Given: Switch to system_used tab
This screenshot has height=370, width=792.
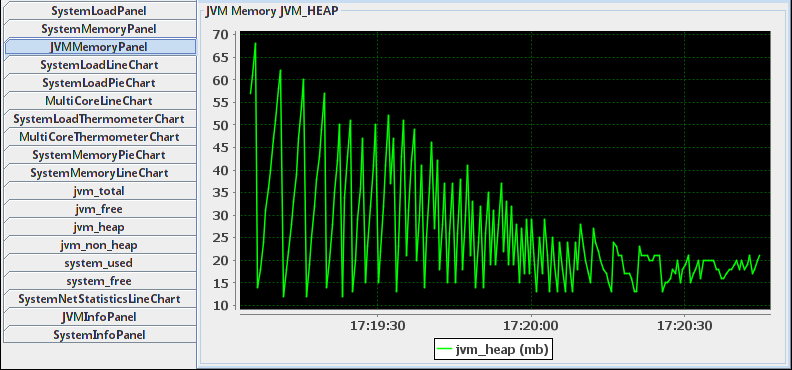Looking at the screenshot, I should (x=99, y=263).
